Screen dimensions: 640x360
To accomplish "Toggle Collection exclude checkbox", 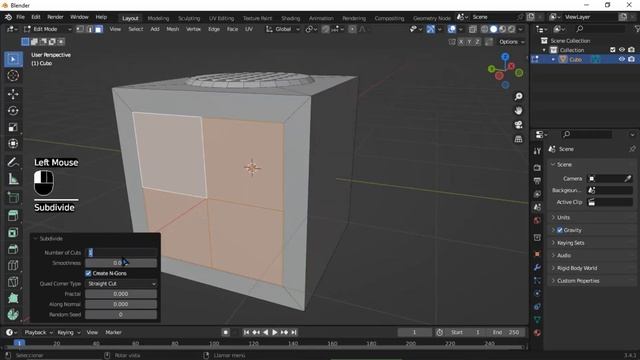I will [613, 50].
